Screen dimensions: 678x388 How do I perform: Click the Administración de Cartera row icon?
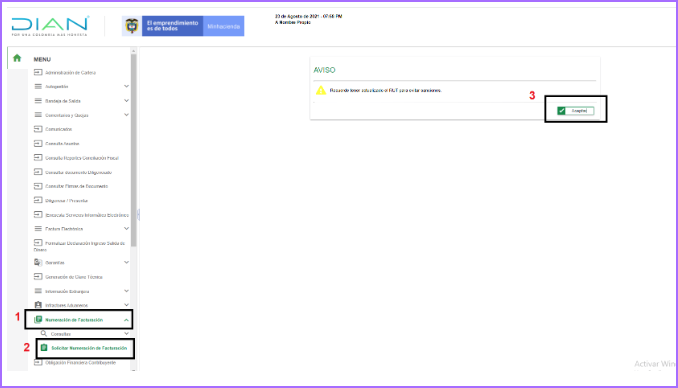[38, 72]
